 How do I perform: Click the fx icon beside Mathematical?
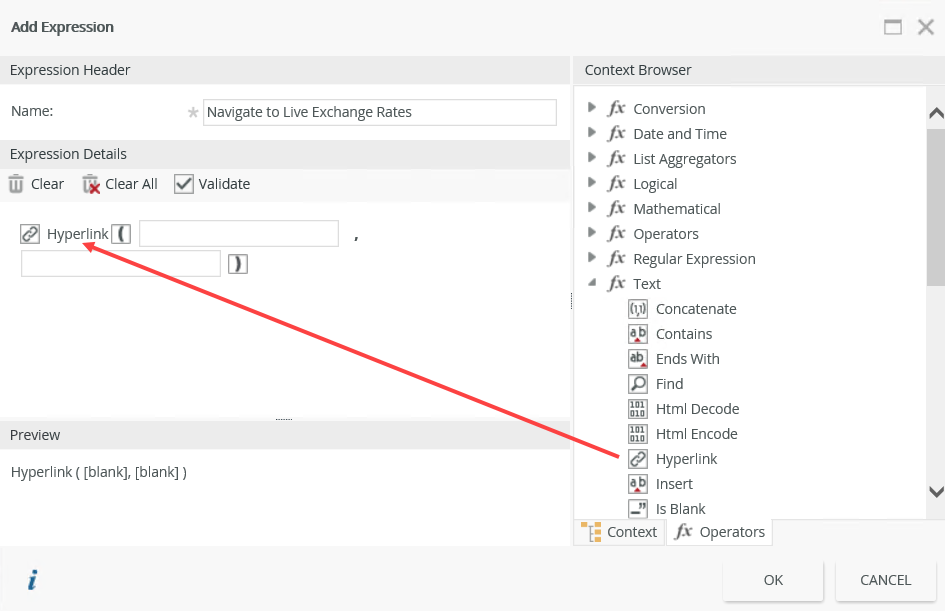(616, 208)
